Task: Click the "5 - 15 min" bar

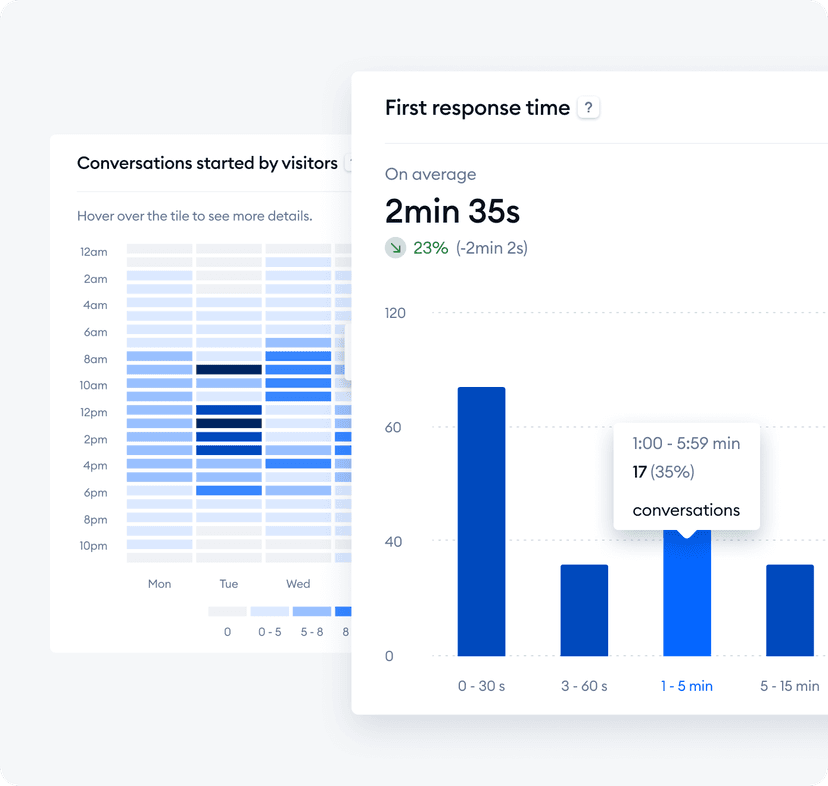Action: 789,610
